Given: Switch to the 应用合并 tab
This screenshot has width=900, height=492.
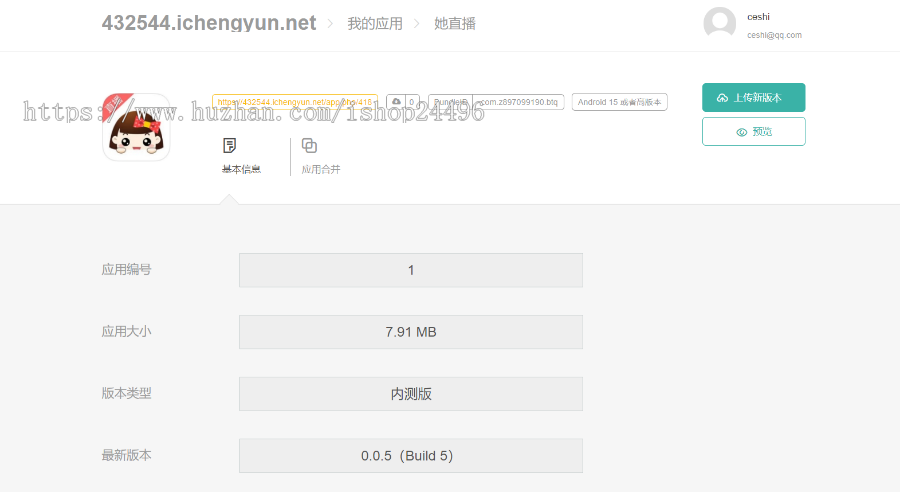Looking at the screenshot, I should click(x=321, y=156).
